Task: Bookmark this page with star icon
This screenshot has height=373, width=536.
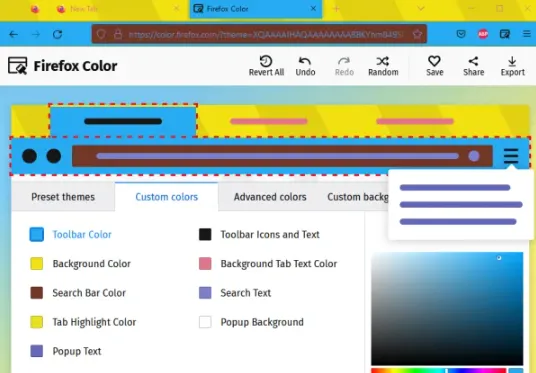Action: pos(417,34)
